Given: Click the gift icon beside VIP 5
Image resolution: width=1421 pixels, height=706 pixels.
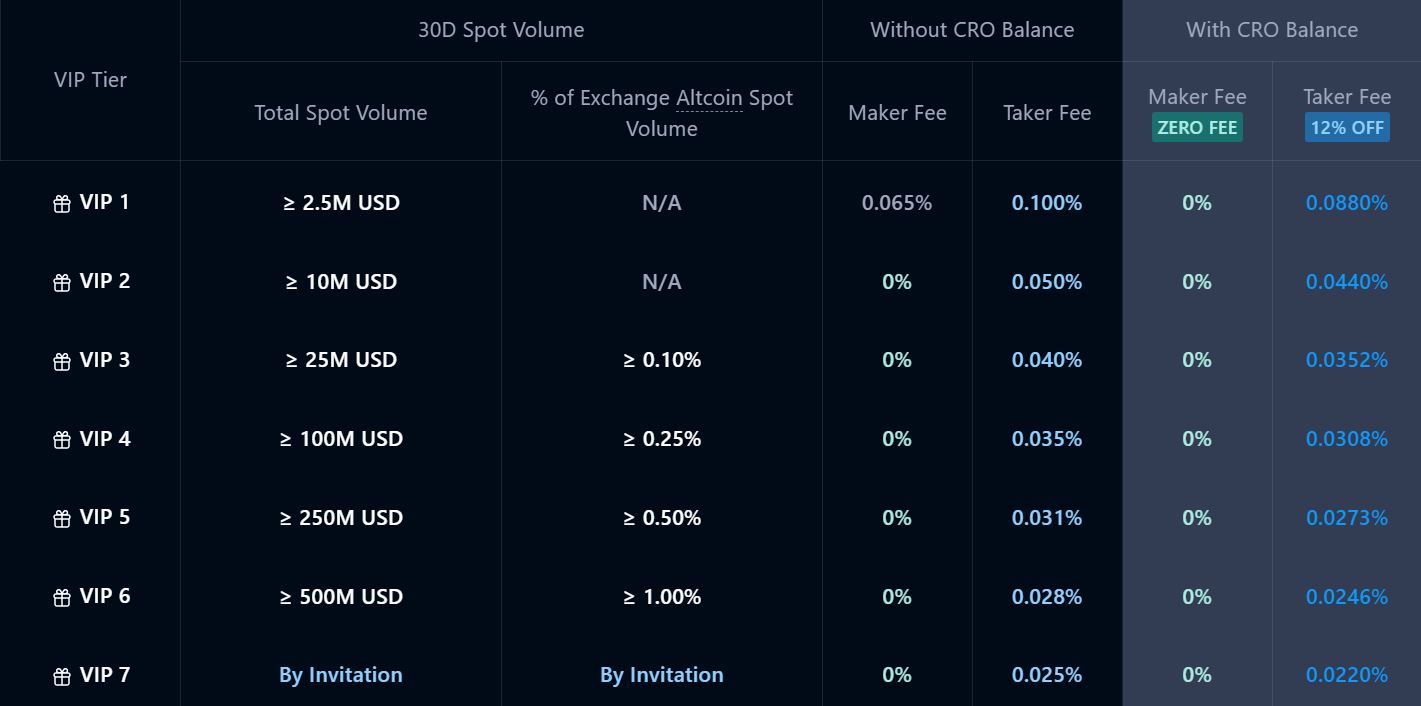Looking at the screenshot, I should click(62, 519).
